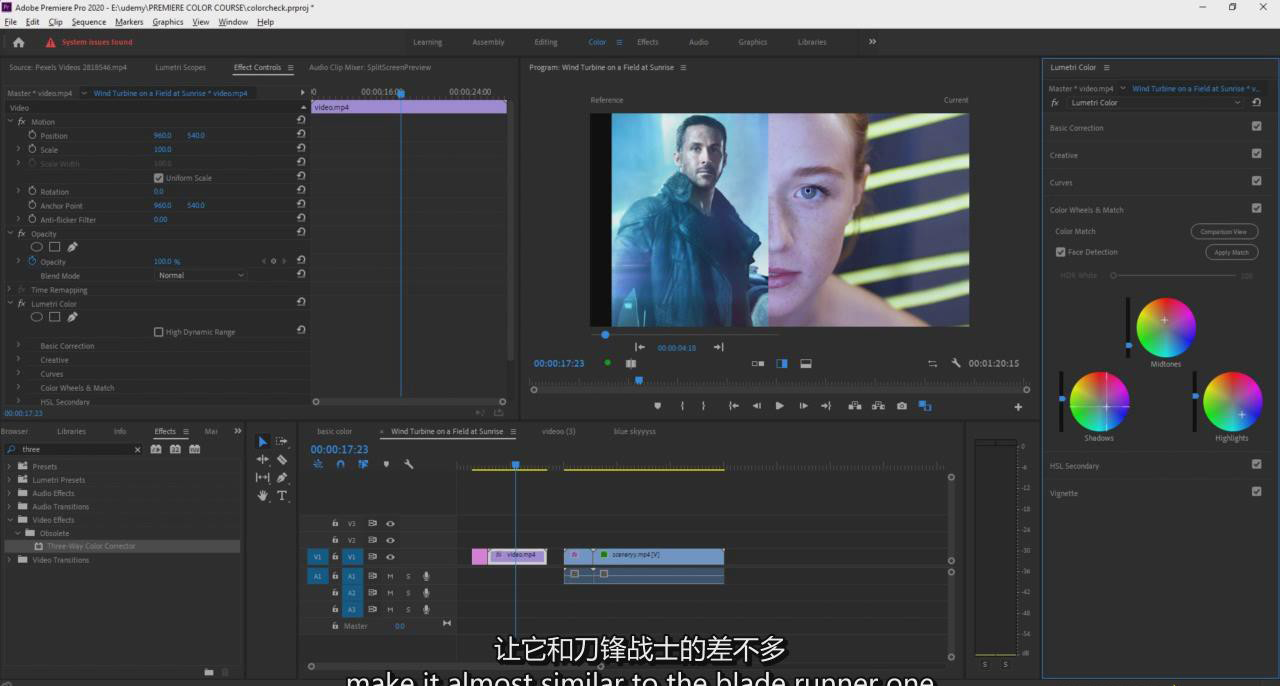Export frame with camera icon

coord(902,406)
